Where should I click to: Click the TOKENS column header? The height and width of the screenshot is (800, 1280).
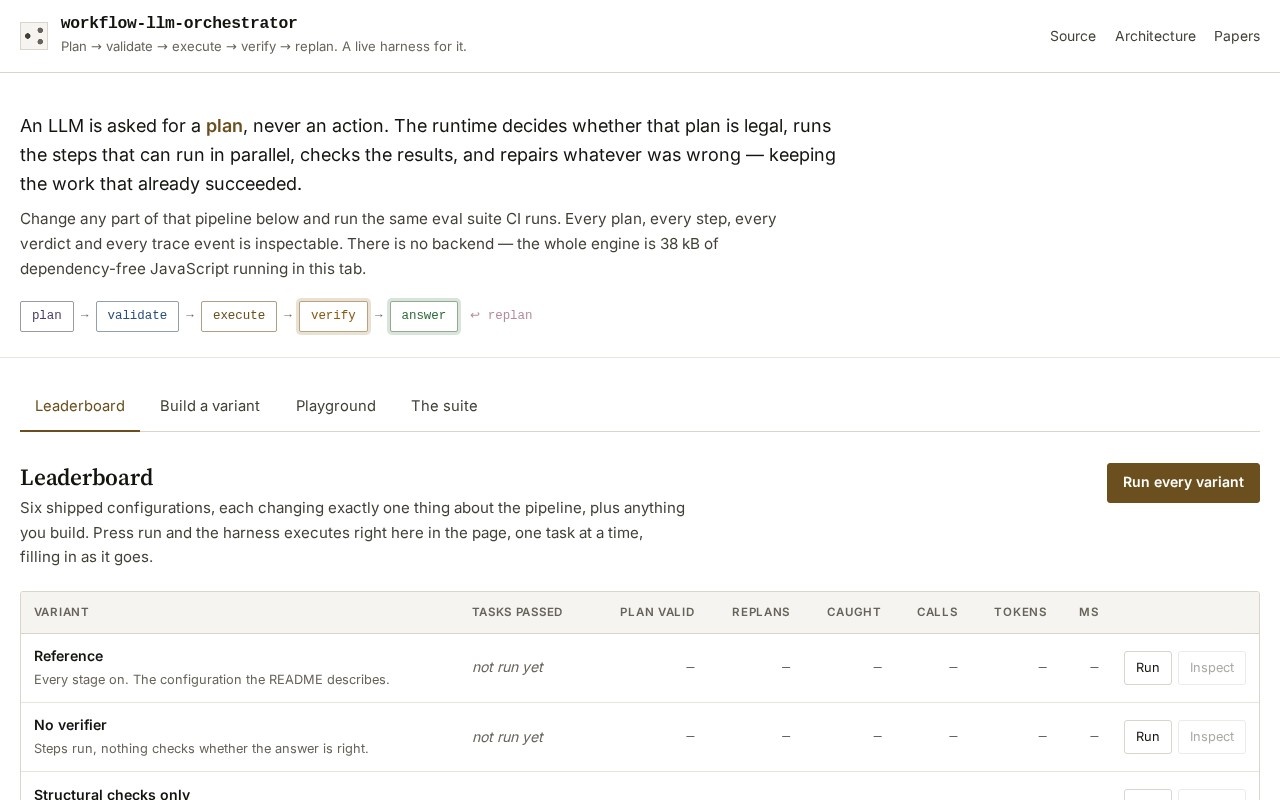point(1020,612)
